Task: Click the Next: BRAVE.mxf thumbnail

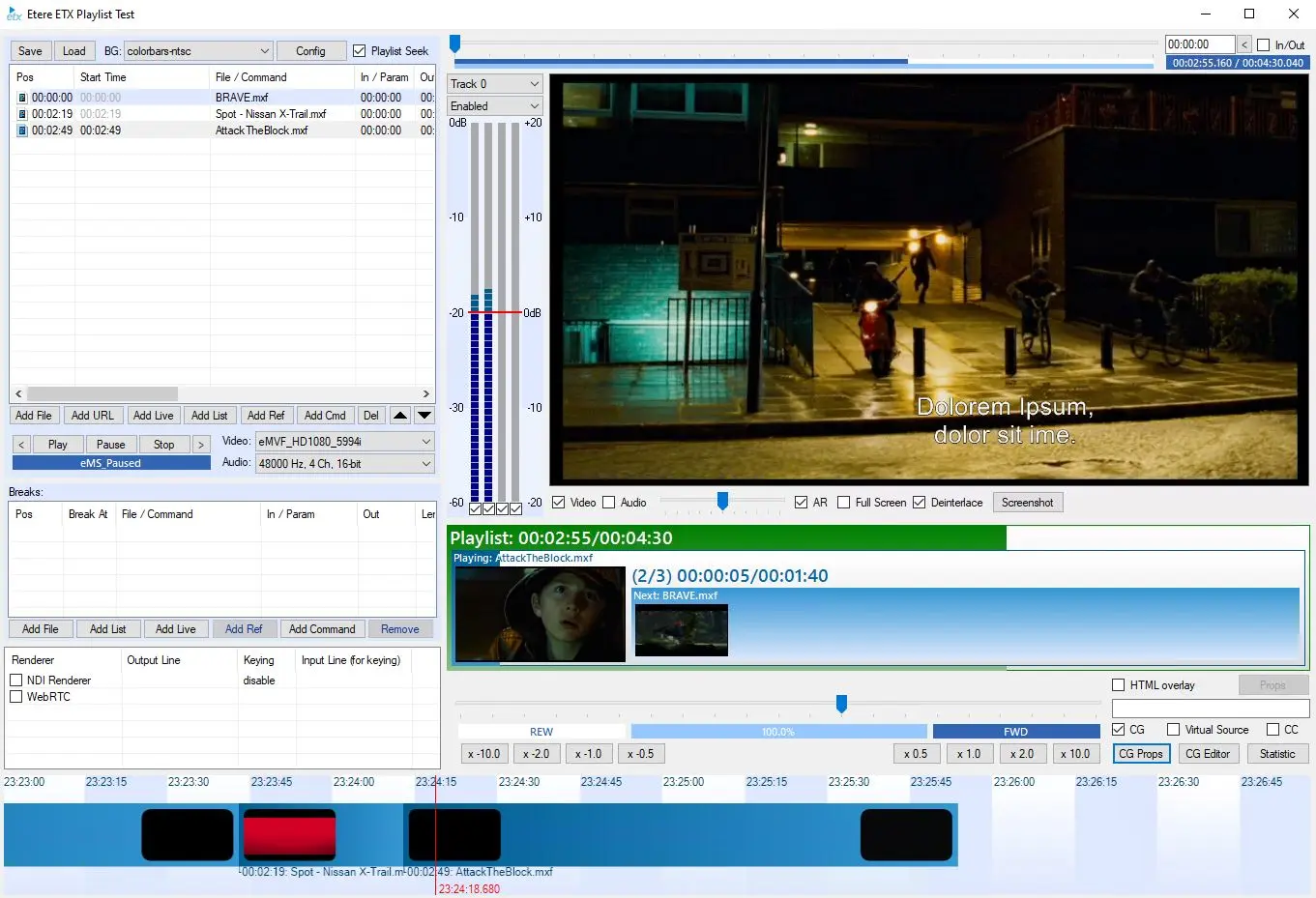Action: click(681, 630)
